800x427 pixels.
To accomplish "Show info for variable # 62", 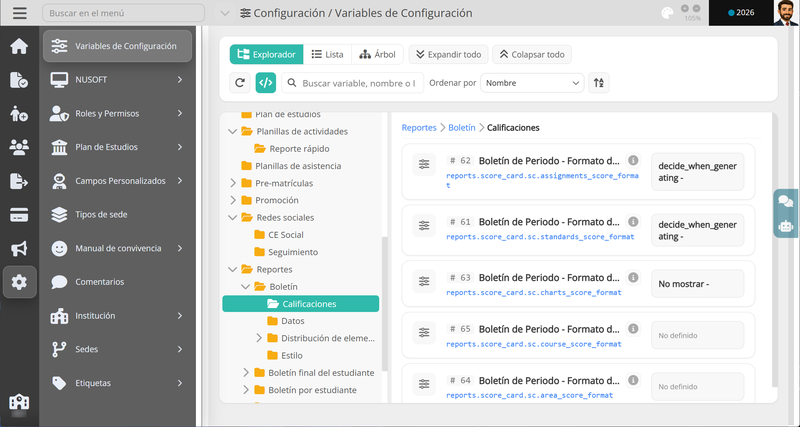I will pyautogui.click(x=633, y=160).
